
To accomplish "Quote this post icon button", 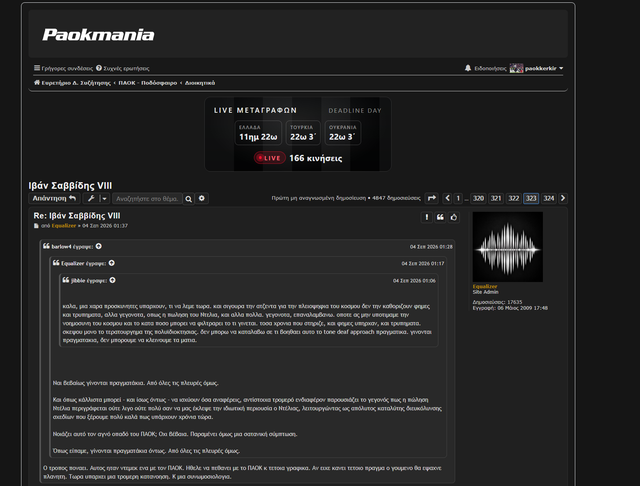I will tap(440, 217).
